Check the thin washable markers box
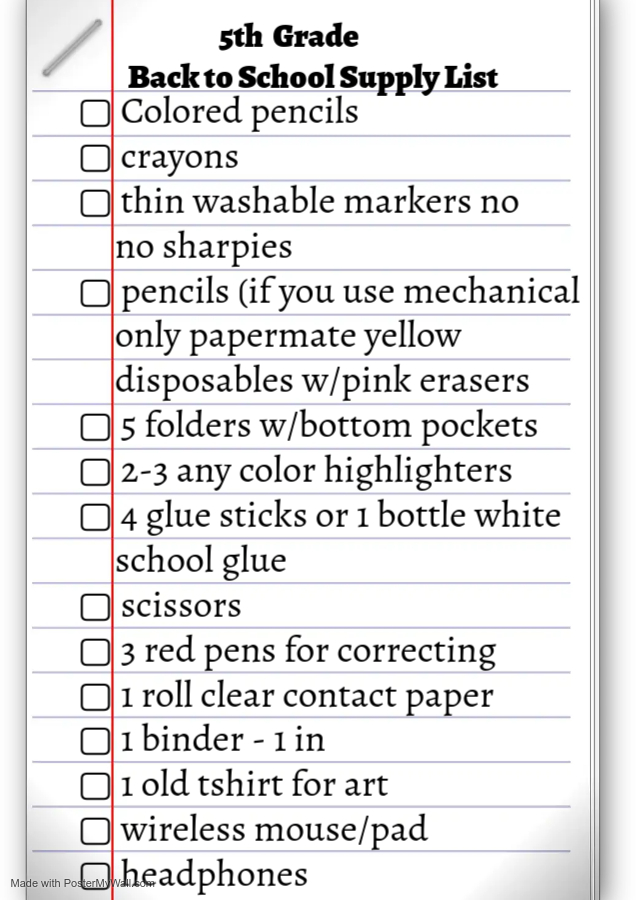Viewport: 636px width, 900px height. point(95,203)
